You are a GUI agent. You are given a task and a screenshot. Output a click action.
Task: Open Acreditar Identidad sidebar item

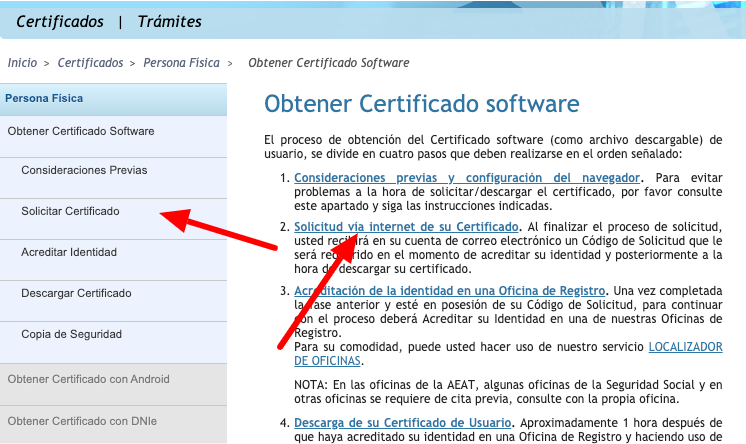click(x=113, y=260)
